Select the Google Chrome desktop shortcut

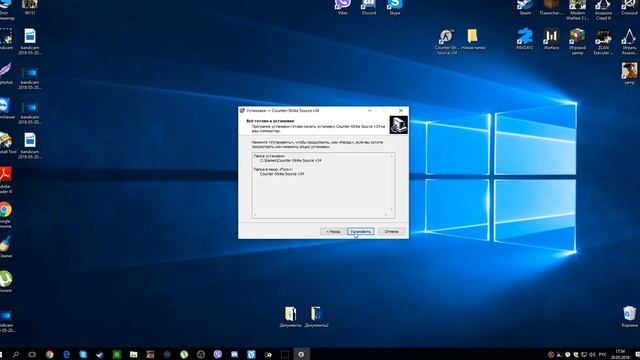coord(5,214)
